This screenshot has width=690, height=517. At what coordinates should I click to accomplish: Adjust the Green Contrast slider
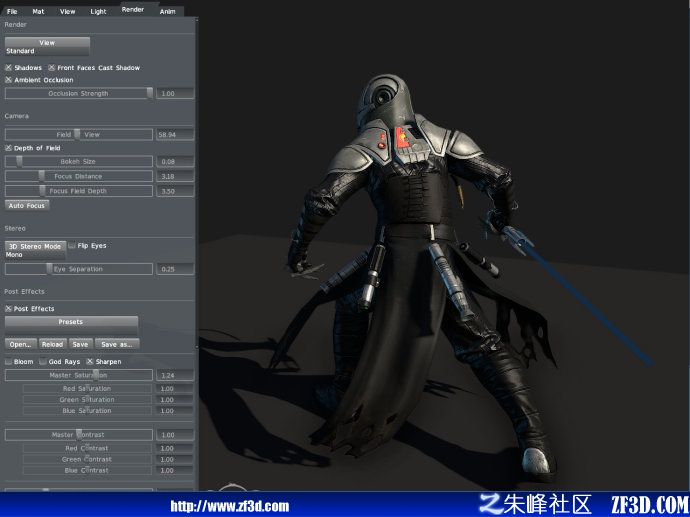[87, 459]
